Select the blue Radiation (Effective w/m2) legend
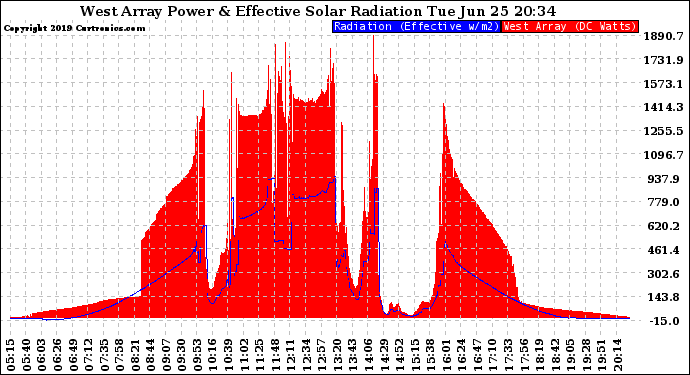Viewport: 690px width, 375px height. click(416, 26)
